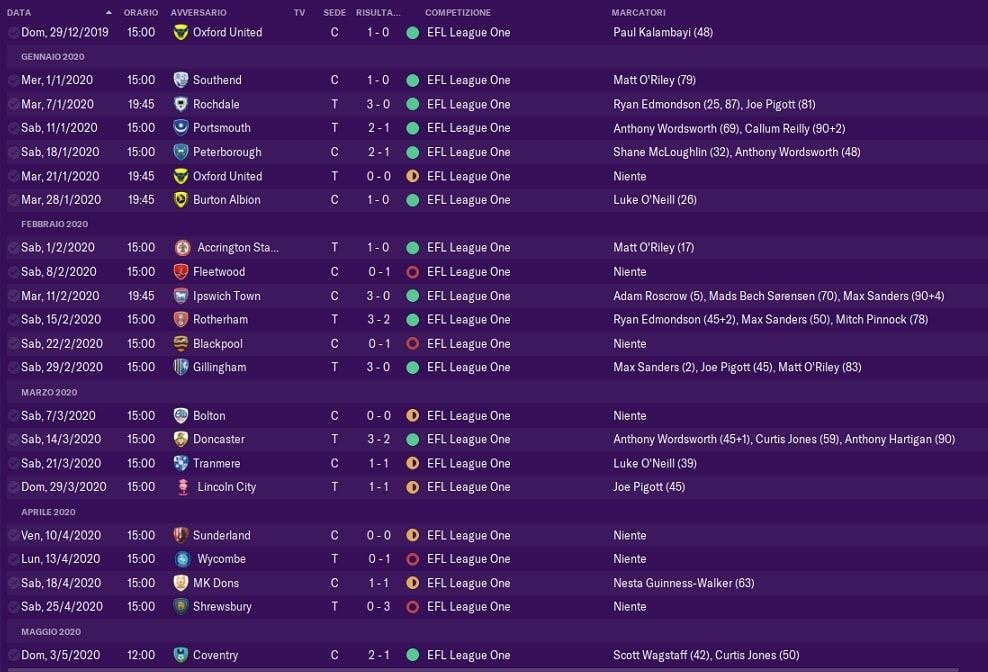Image resolution: width=988 pixels, height=672 pixels.
Task: Click the red loss indicator for Shrewsbury match
Action: tap(413, 607)
